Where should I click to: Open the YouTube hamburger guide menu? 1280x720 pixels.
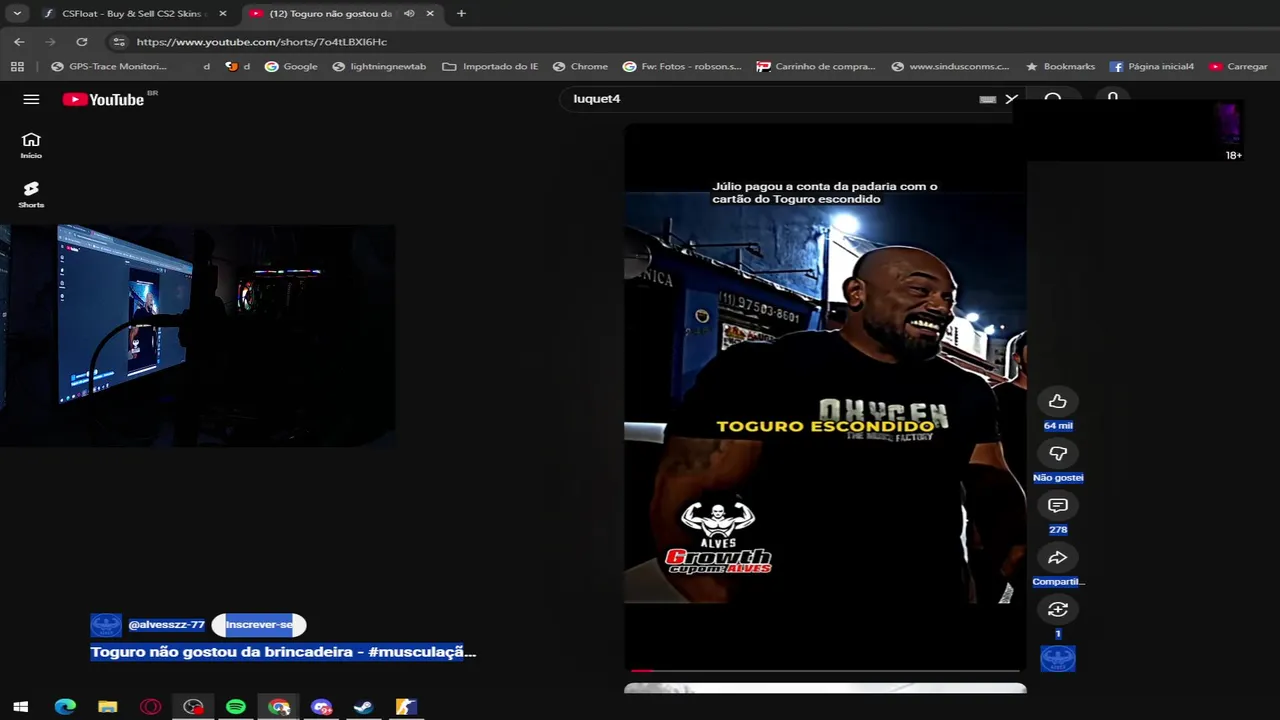pyautogui.click(x=31, y=99)
